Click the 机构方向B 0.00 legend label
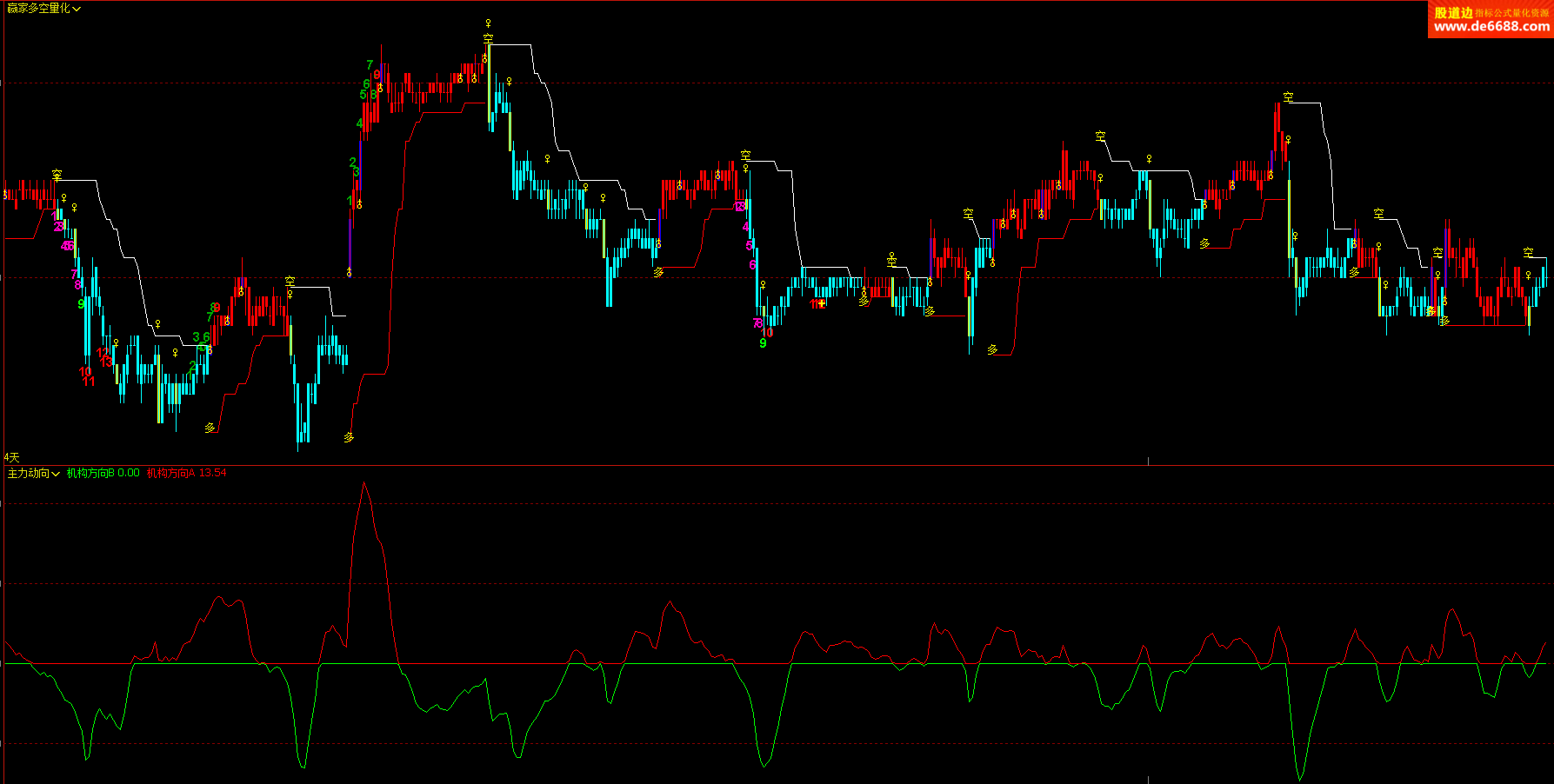 103,473
